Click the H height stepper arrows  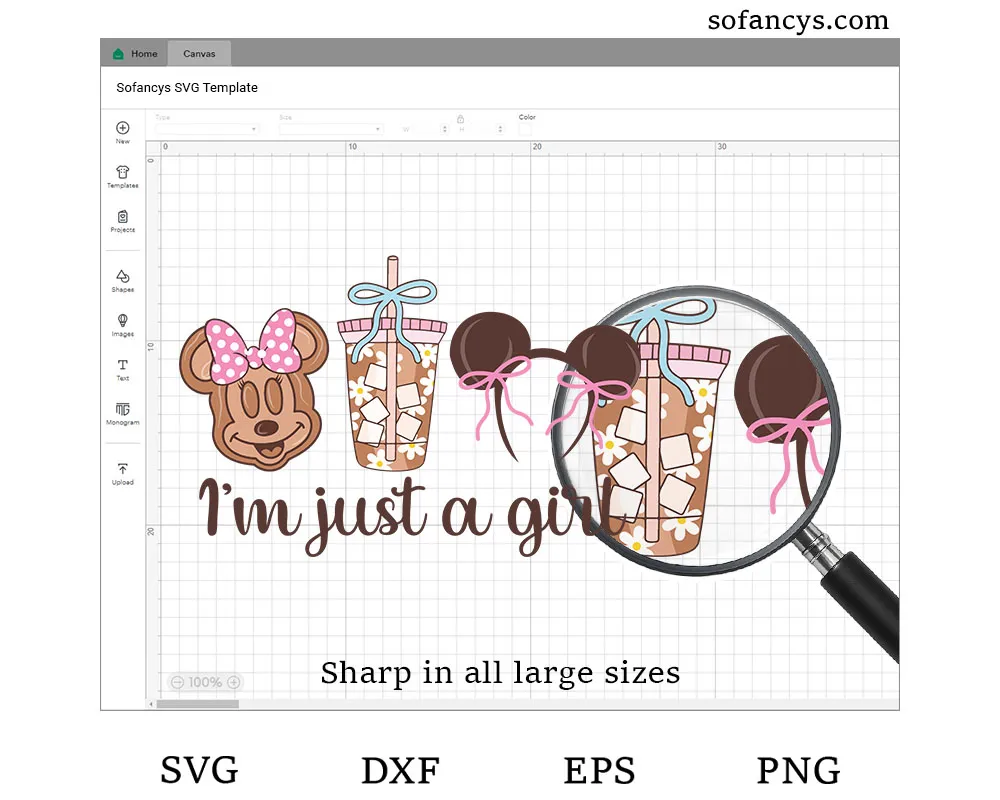(500, 129)
